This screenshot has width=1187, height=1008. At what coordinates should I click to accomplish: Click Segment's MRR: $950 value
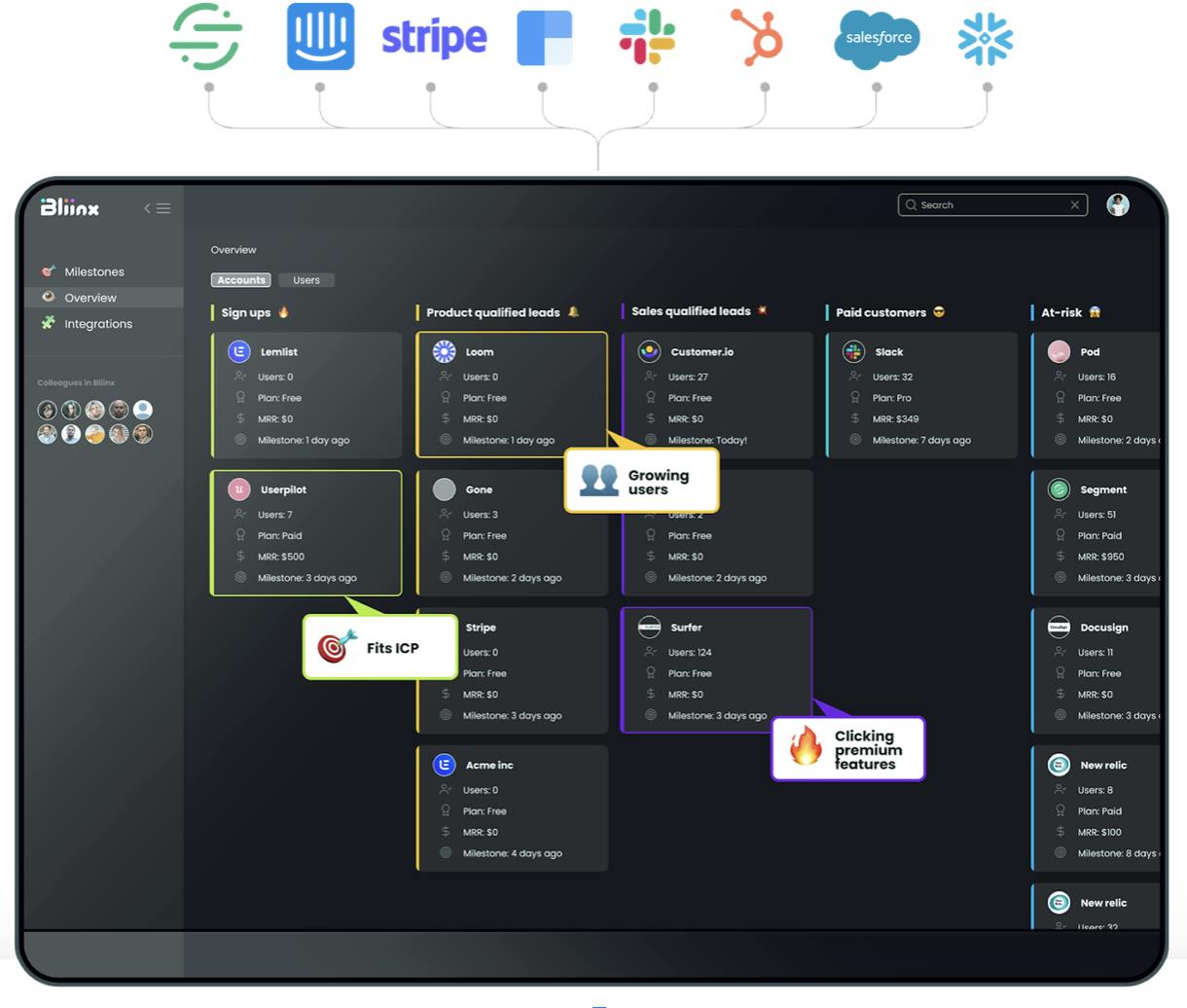click(x=1100, y=557)
